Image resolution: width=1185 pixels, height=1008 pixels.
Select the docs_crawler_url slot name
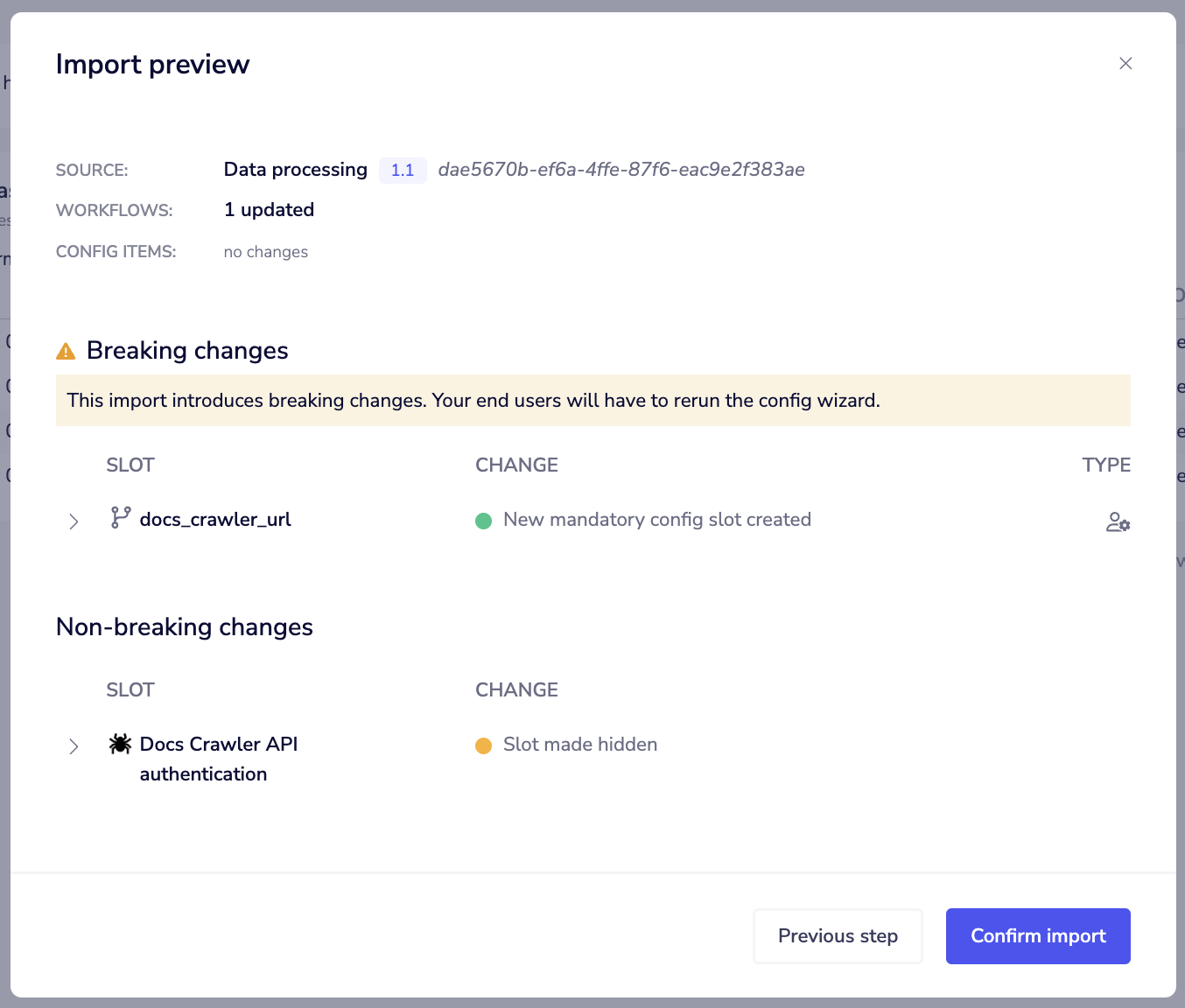click(x=215, y=518)
